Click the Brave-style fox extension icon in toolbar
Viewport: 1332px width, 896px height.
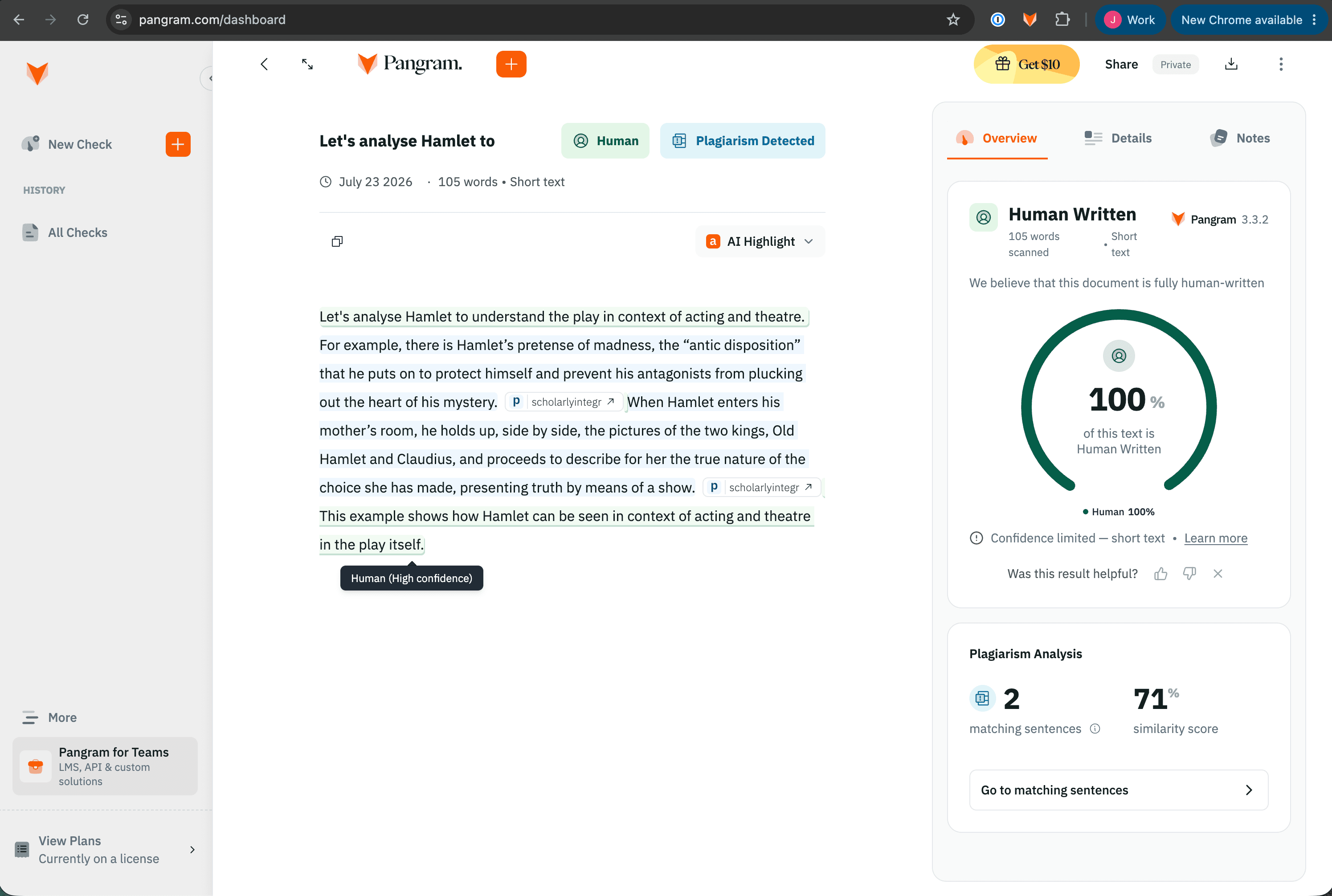[x=1030, y=20]
